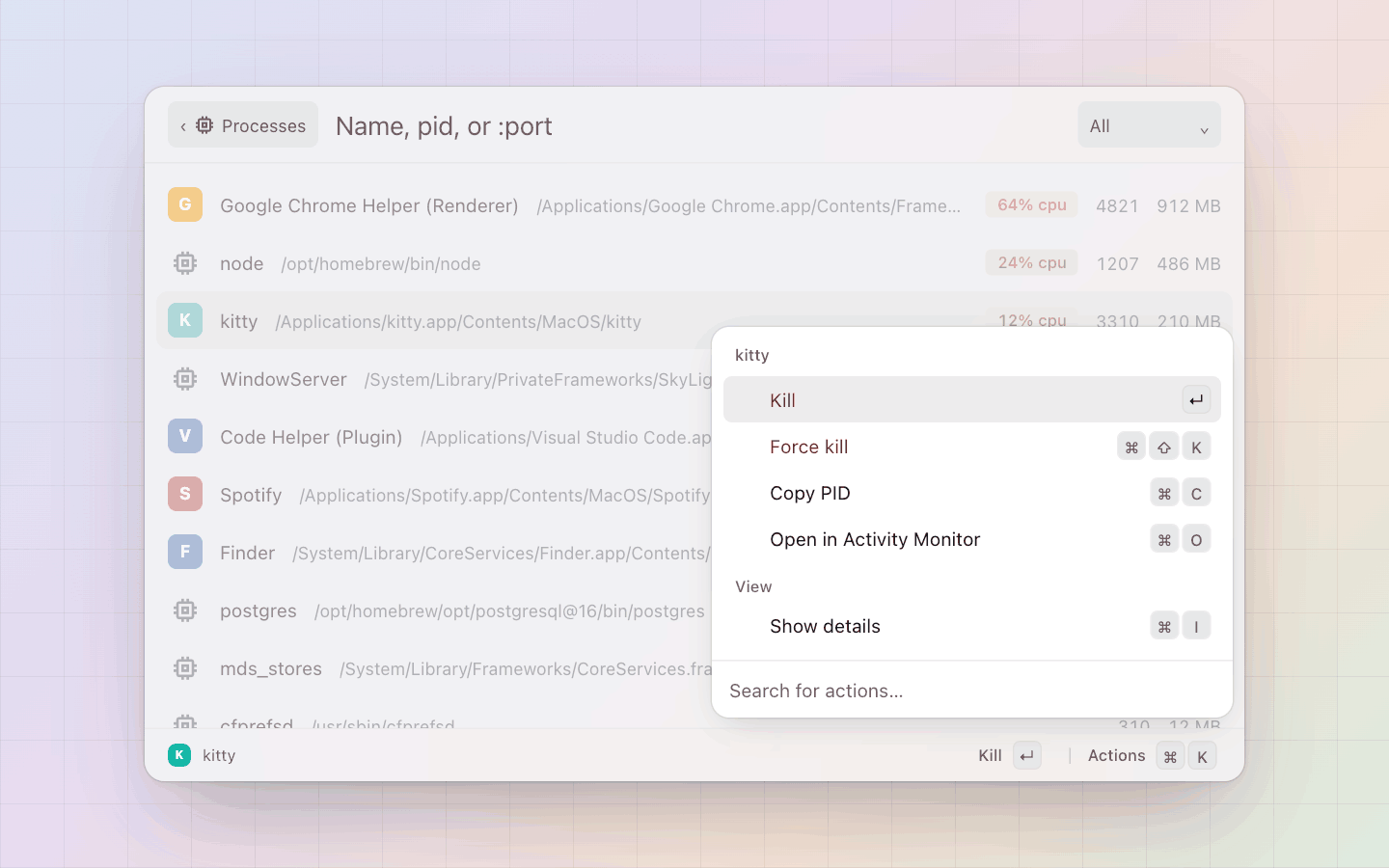Click the K key icon next to Actions
1389x868 pixels.
[x=1202, y=756]
